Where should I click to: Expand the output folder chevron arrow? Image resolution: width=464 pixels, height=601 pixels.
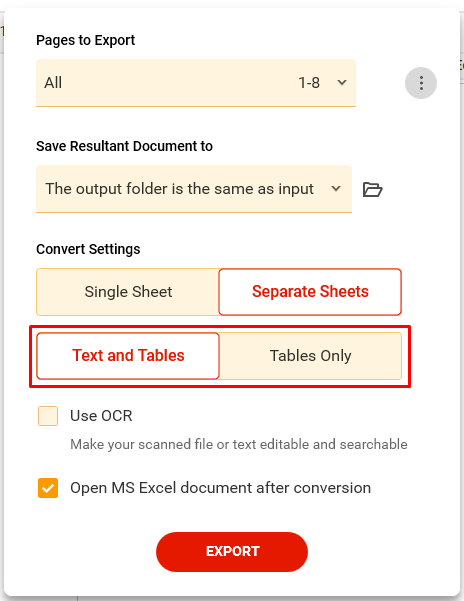[x=336, y=189]
